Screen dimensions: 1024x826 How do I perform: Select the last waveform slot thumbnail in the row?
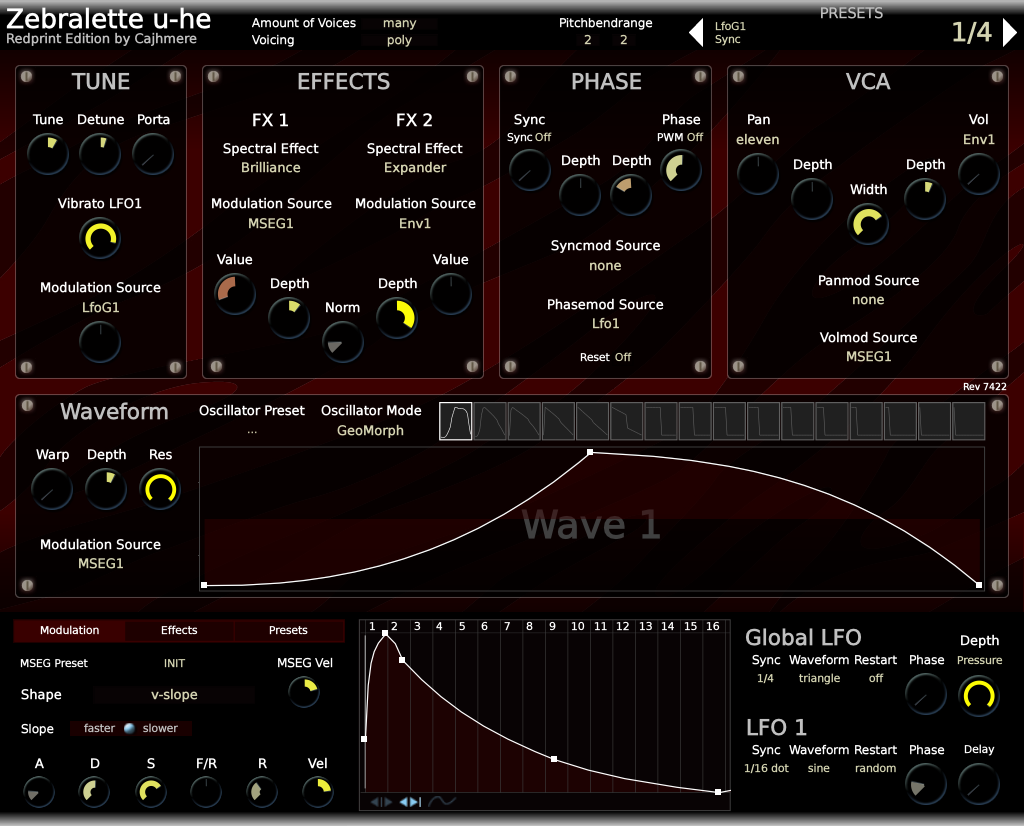click(x=968, y=421)
